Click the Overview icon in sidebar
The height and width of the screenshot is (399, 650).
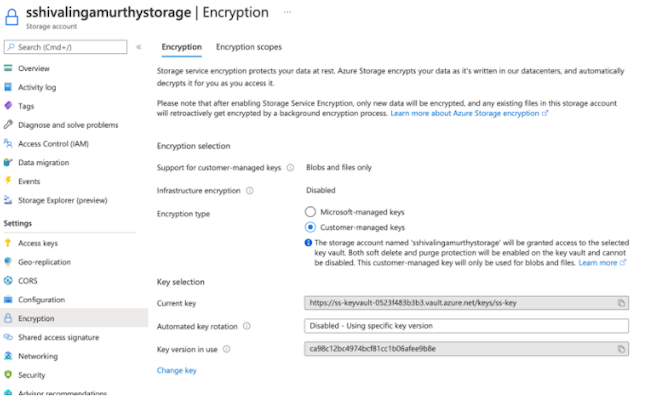tap(8, 68)
